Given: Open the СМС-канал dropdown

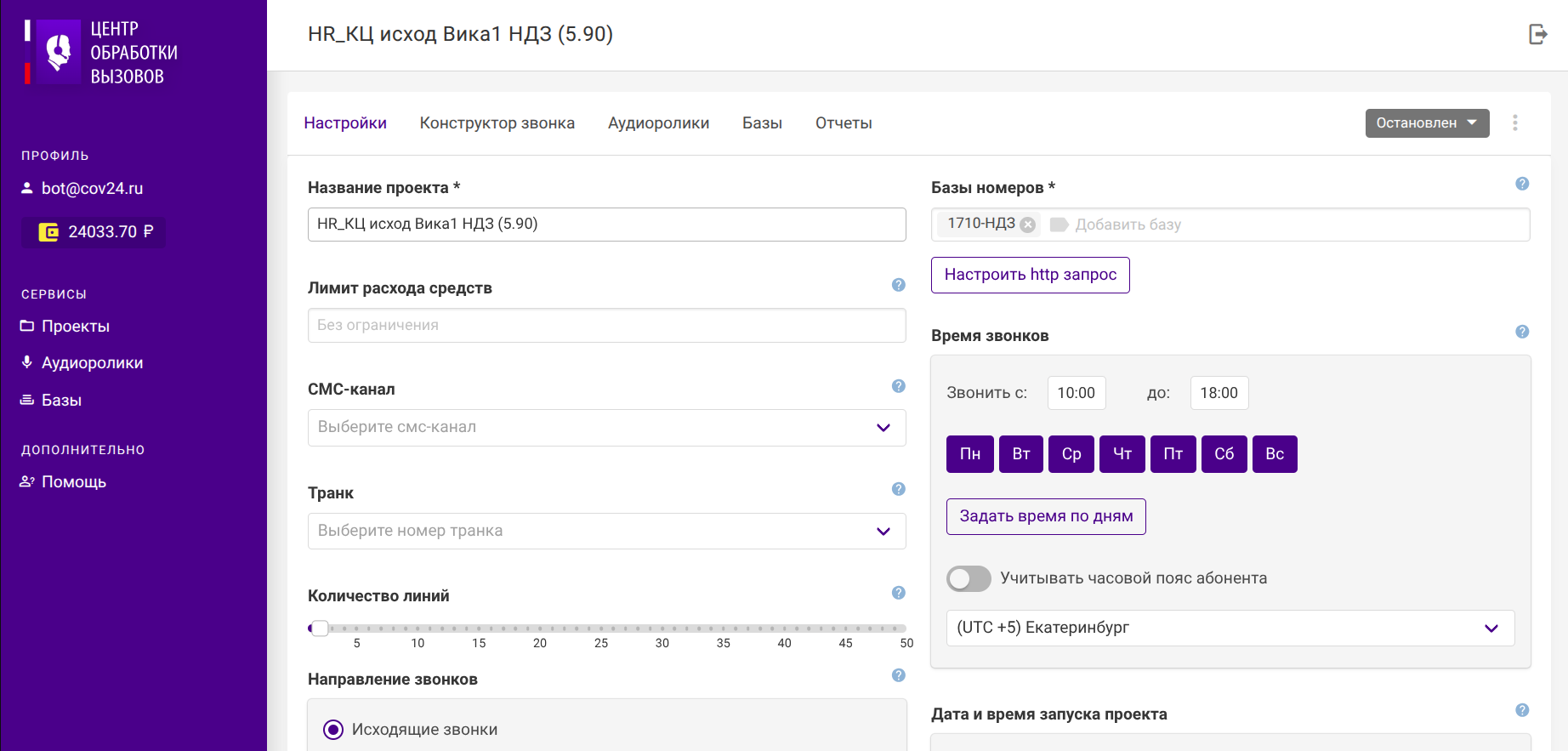Looking at the screenshot, I should [606, 428].
